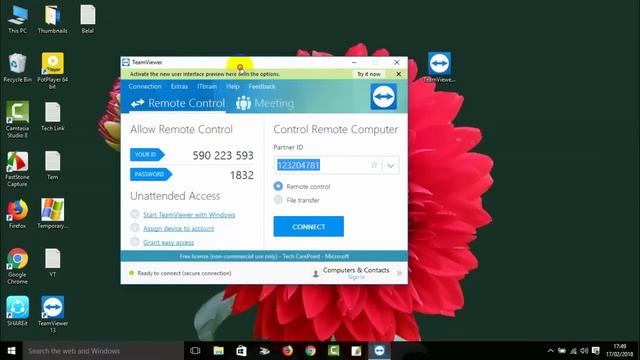Image resolution: width=640 pixels, height=360 pixels.
Task: Dismiss the new interface preview banner
Action: click(399, 74)
